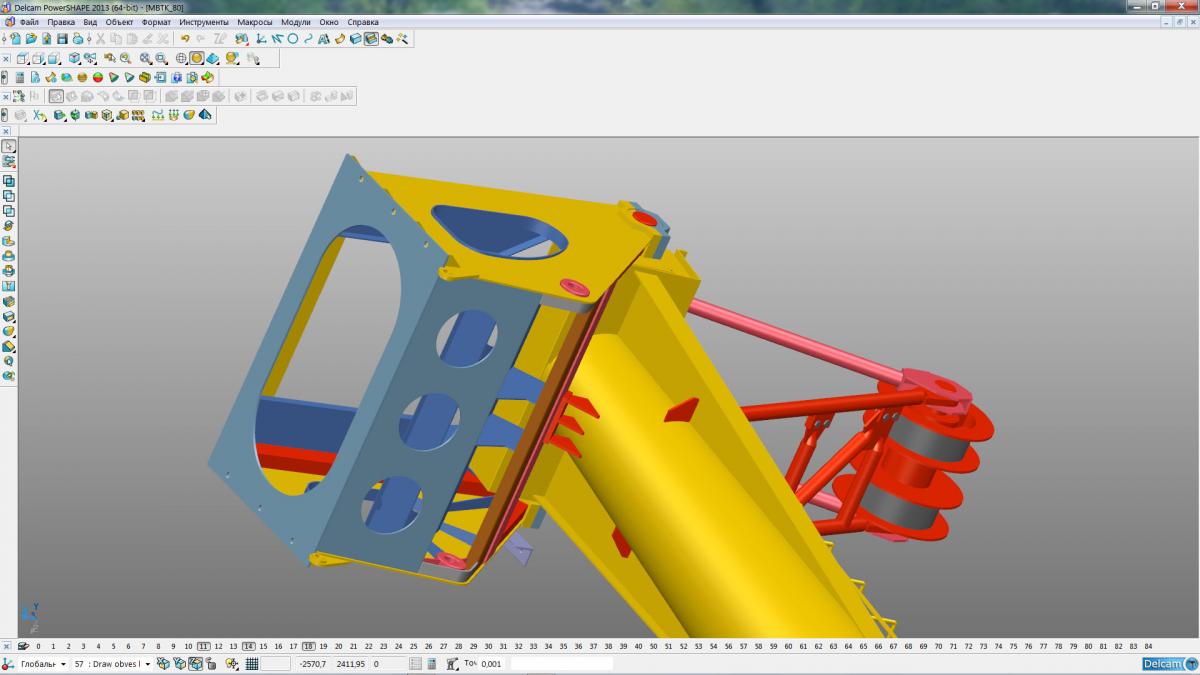Click the Selection arrow tool at left toolbar top
The width and height of the screenshot is (1200, 675).
pyautogui.click(x=9, y=146)
